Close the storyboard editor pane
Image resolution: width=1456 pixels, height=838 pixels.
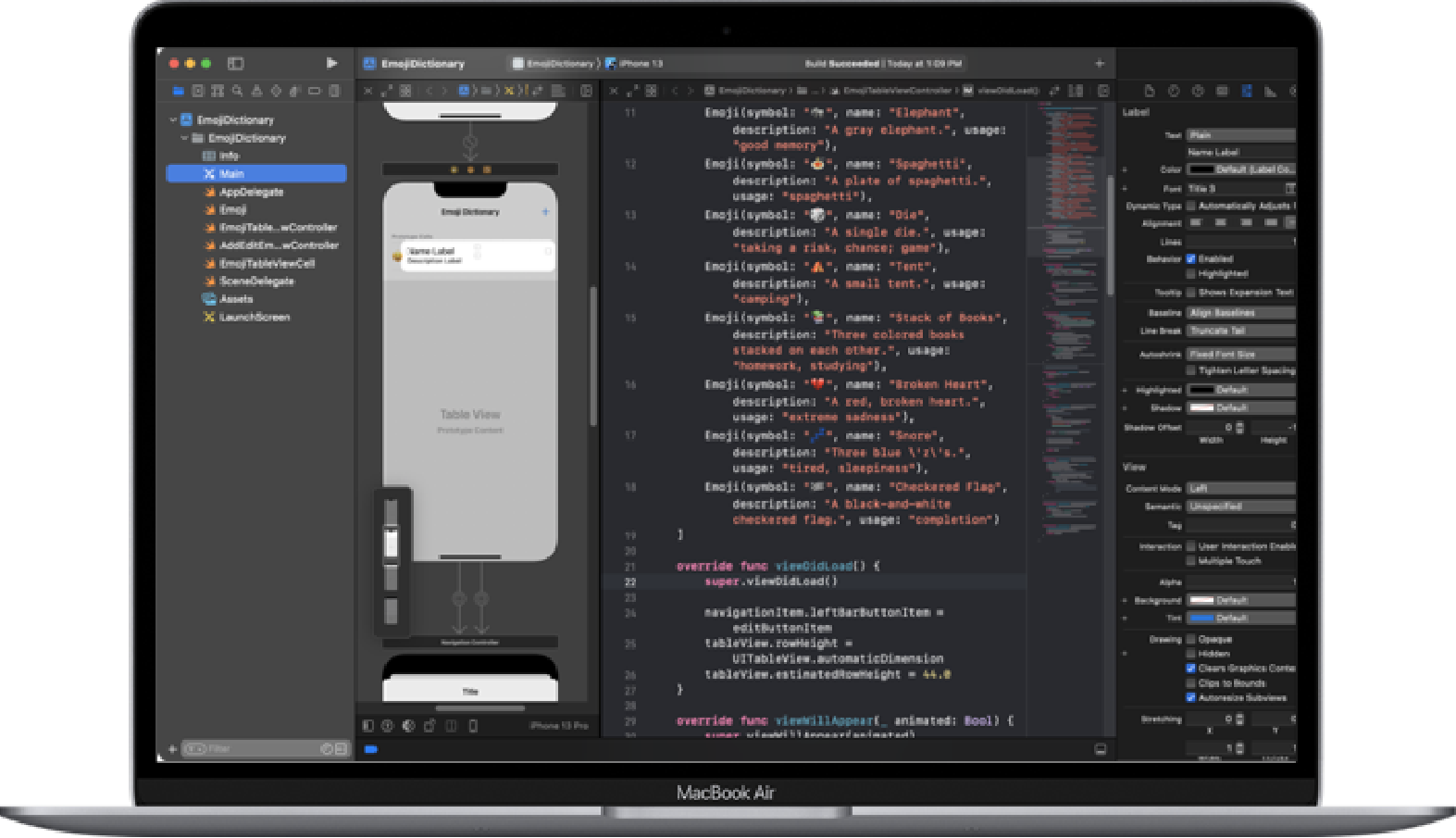pyautogui.click(x=367, y=91)
